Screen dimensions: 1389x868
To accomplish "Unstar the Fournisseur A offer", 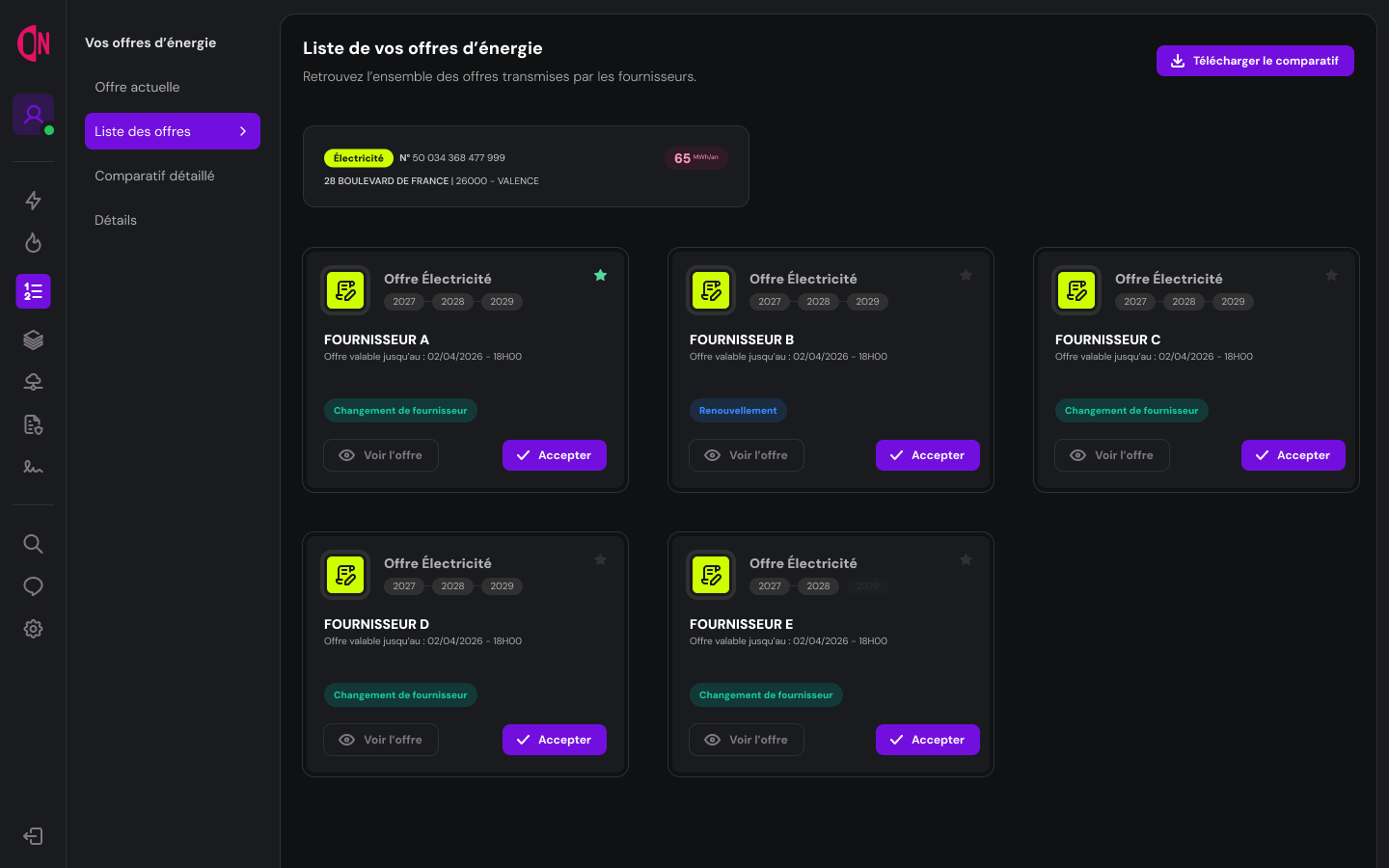I will [x=600, y=275].
